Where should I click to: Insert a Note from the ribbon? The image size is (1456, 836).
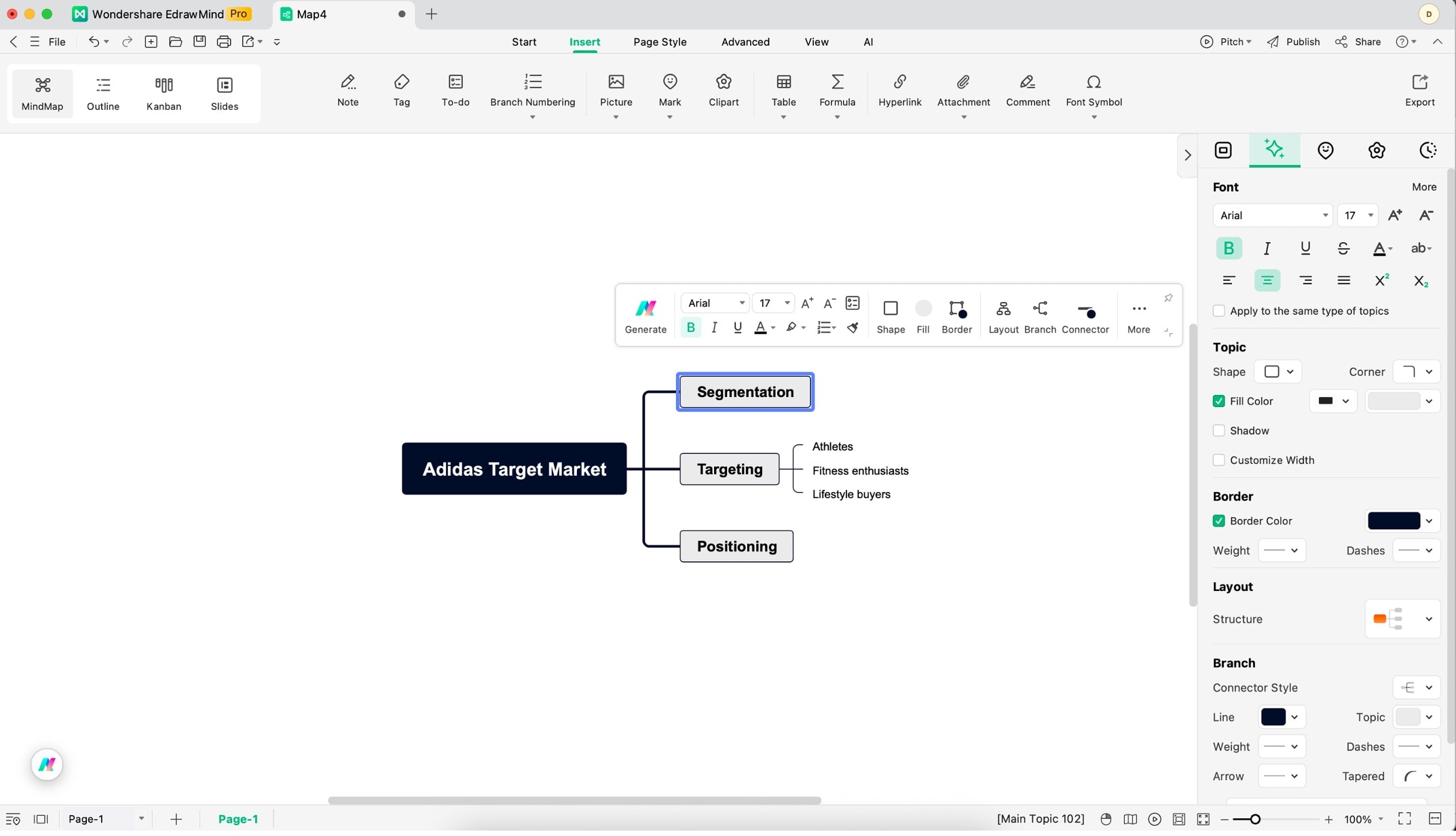[348, 90]
